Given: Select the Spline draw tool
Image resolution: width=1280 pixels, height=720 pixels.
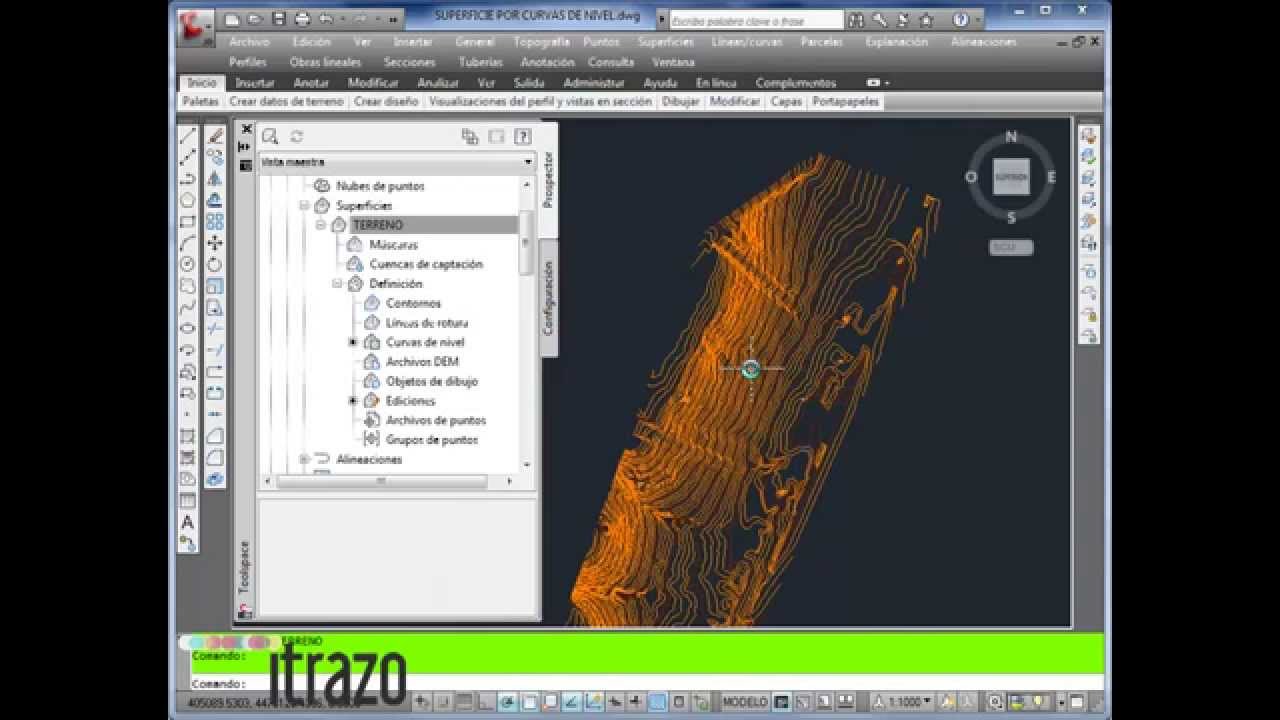Looking at the screenshot, I should [187, 307].
